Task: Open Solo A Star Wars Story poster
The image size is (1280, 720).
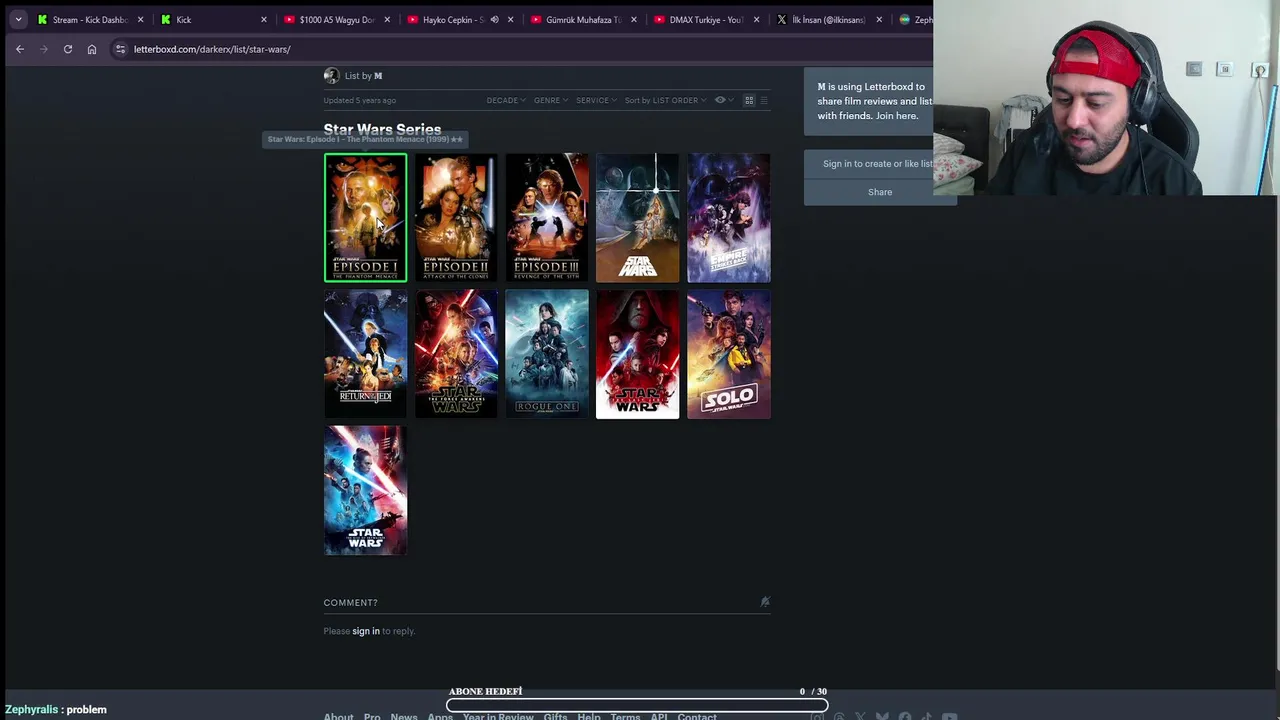Action: [729, 354]
